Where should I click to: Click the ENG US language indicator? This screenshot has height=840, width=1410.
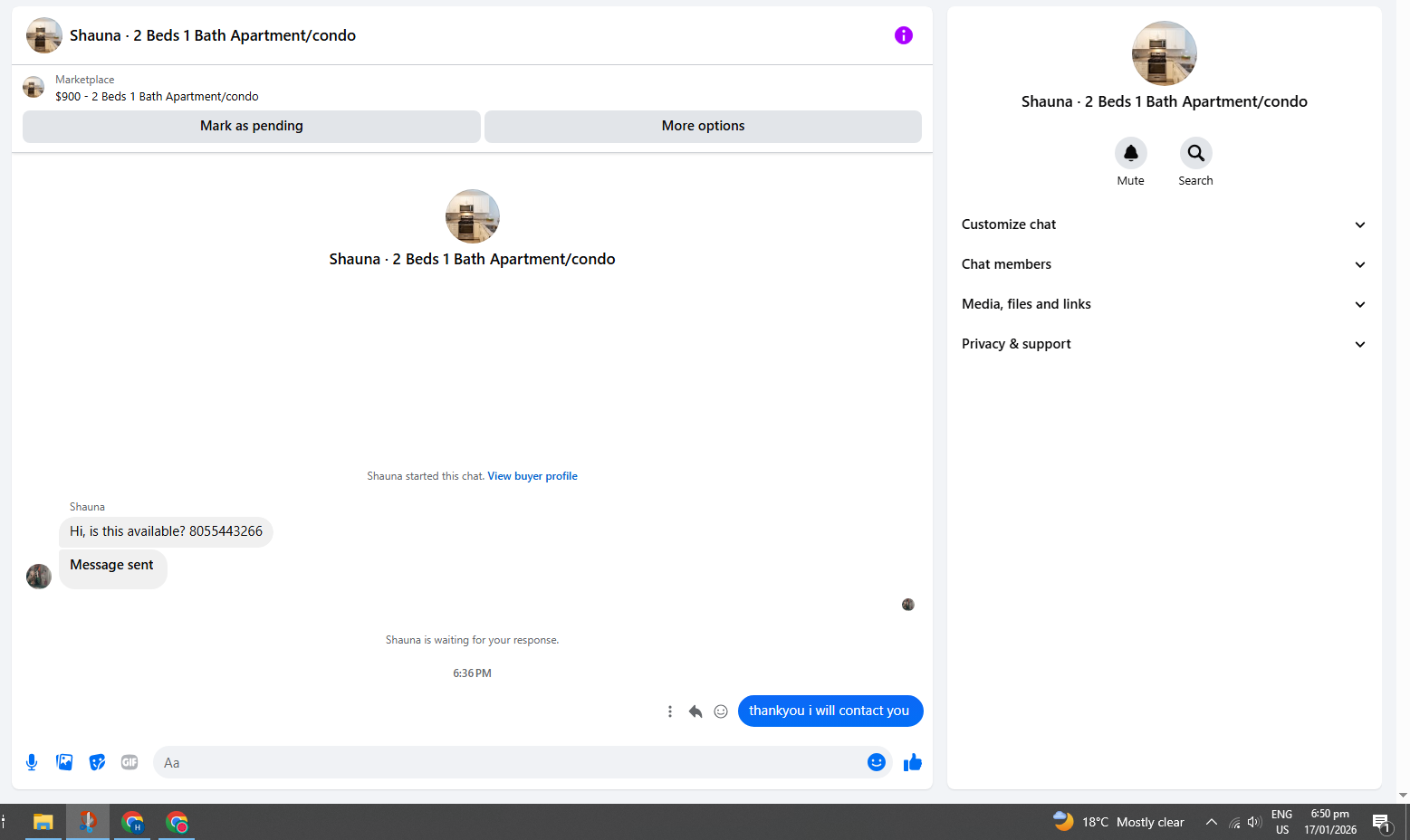coord(1282,822)
